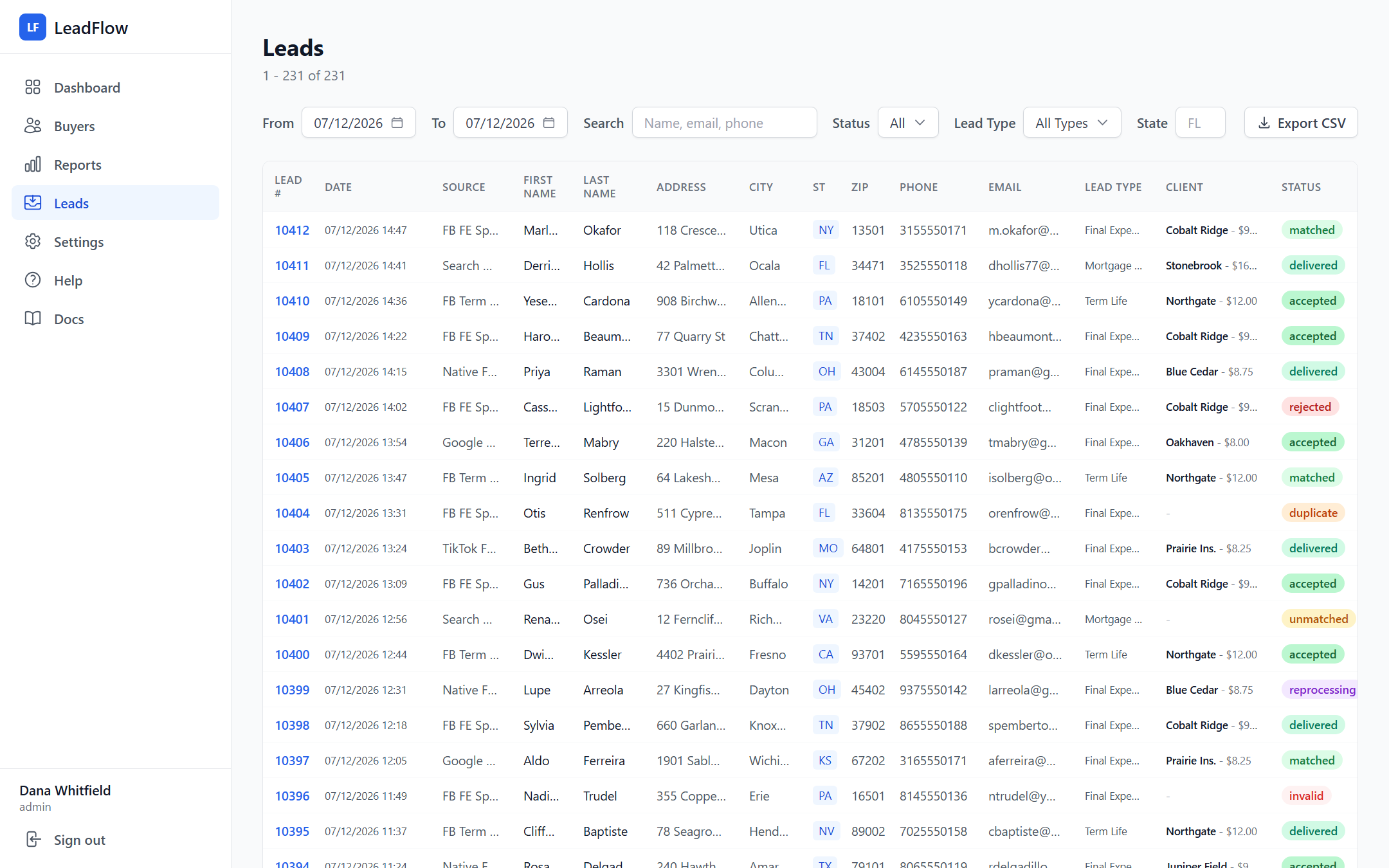Click email praman@g... in Raman row
The height and width of the screenshot is (868, 1389).
[1024, 372]
